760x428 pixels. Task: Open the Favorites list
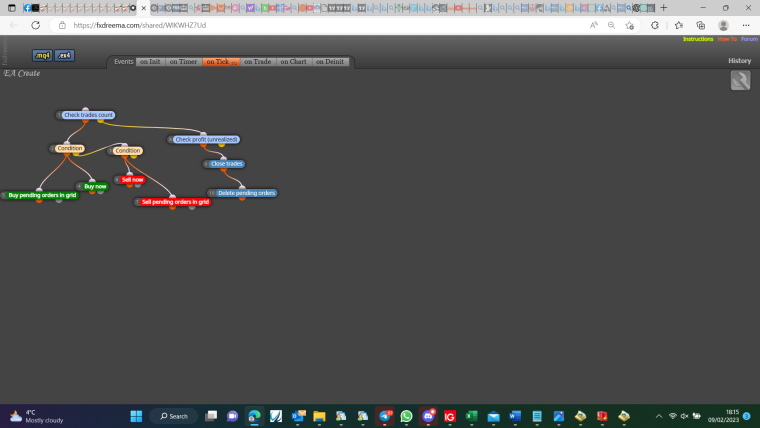pyautogui.click(x=679, y=25)
